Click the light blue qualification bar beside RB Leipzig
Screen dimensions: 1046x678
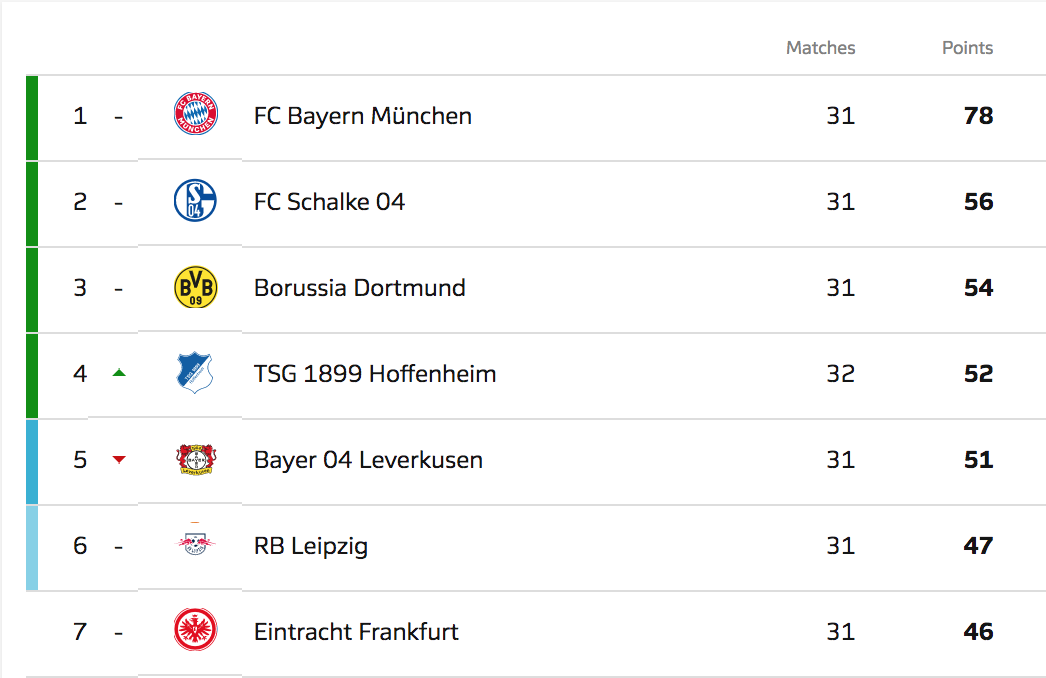pyautogui.click(x=32, y=547)
